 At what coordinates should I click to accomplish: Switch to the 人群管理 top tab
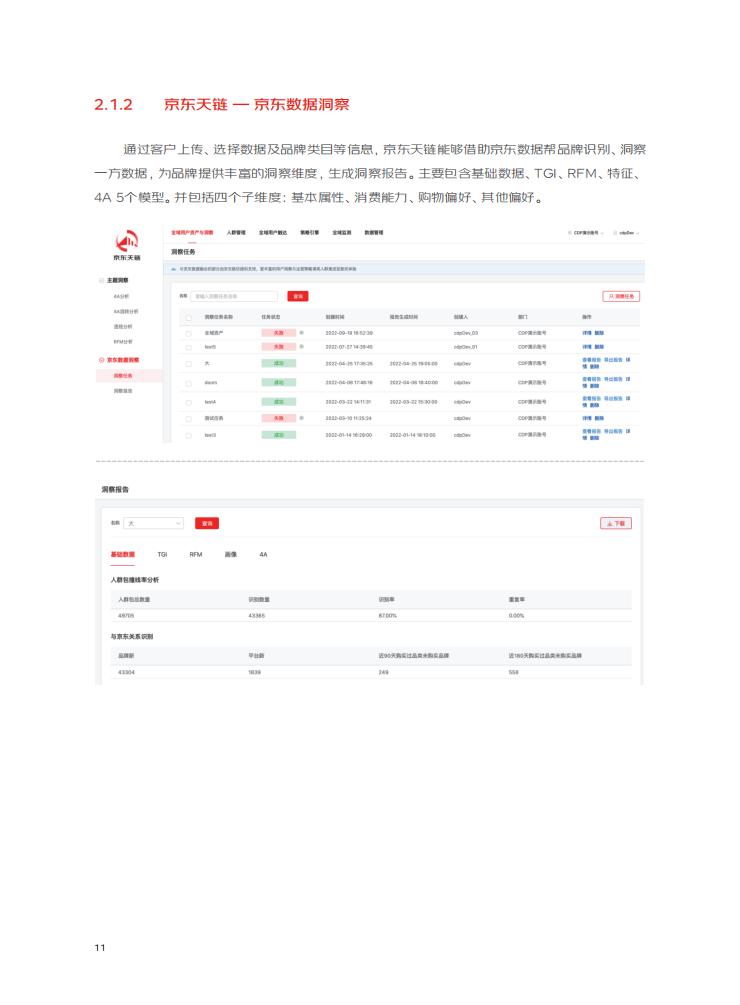coord(236,233)
